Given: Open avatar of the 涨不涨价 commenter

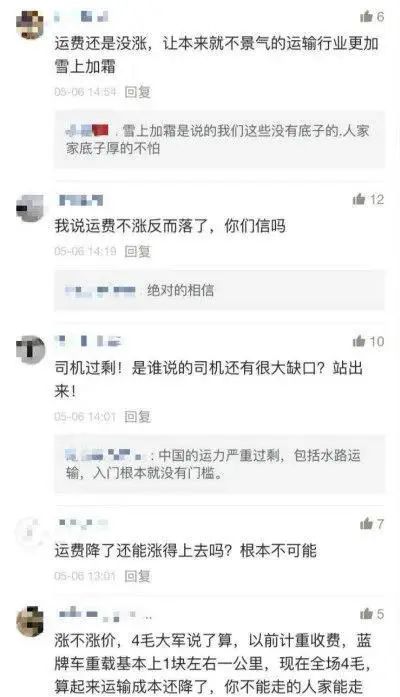Looking at the screenshot, I should [x=30, y=621].
